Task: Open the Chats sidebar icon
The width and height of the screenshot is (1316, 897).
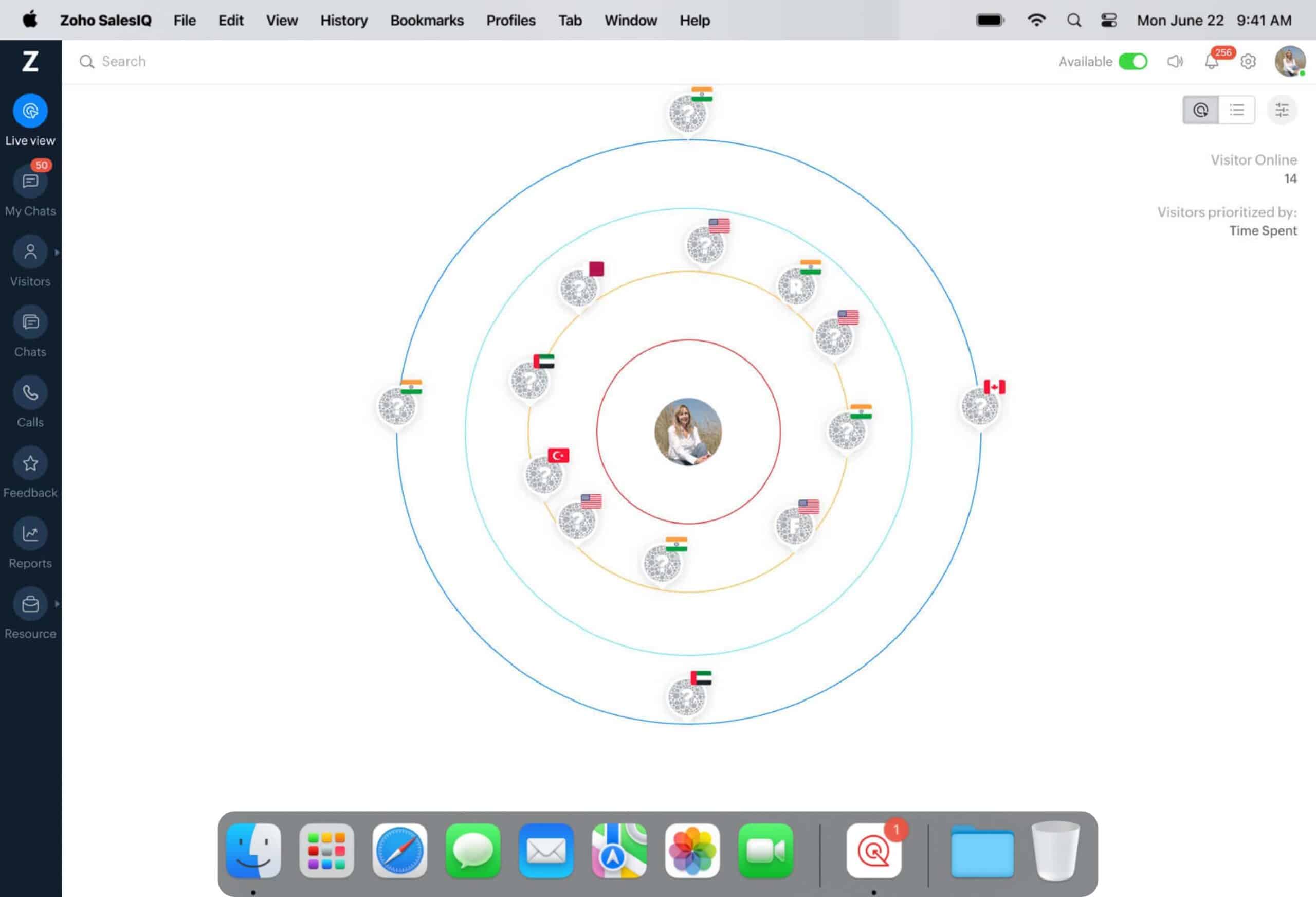Action: (30, 323)
